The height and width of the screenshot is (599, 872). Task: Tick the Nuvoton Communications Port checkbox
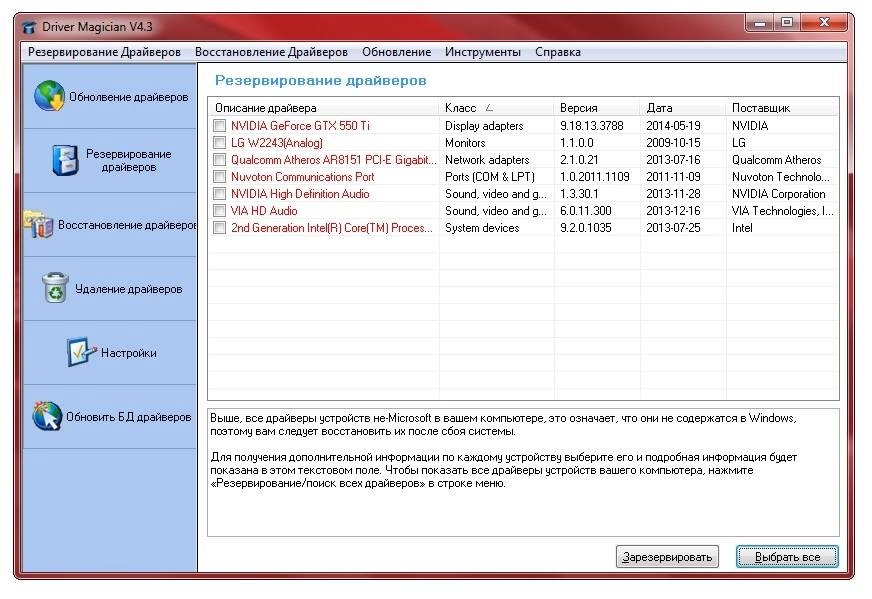click(x=220, y=177)
